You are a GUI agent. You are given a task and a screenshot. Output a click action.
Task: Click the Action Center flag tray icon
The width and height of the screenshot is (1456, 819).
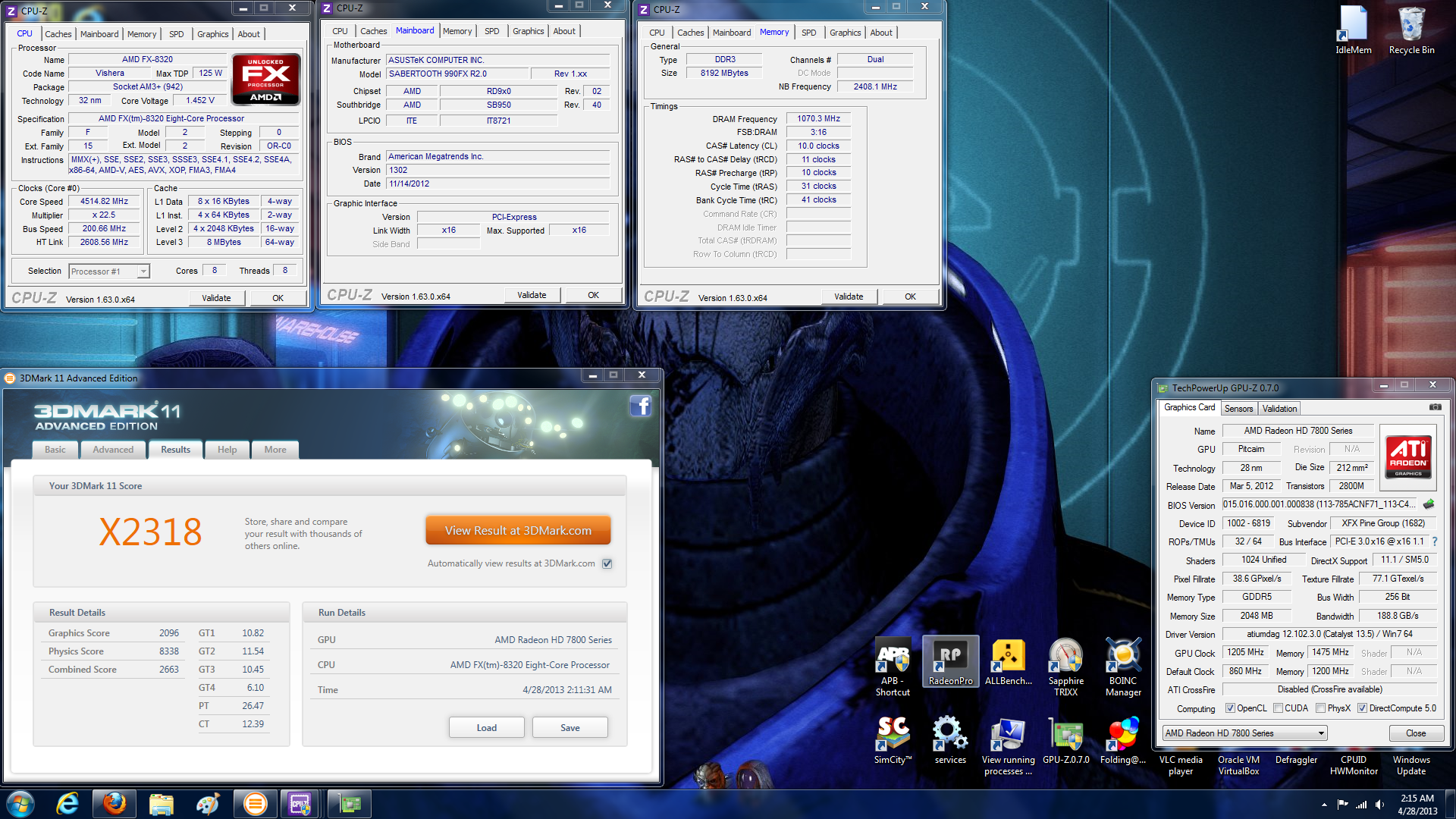1343,805
